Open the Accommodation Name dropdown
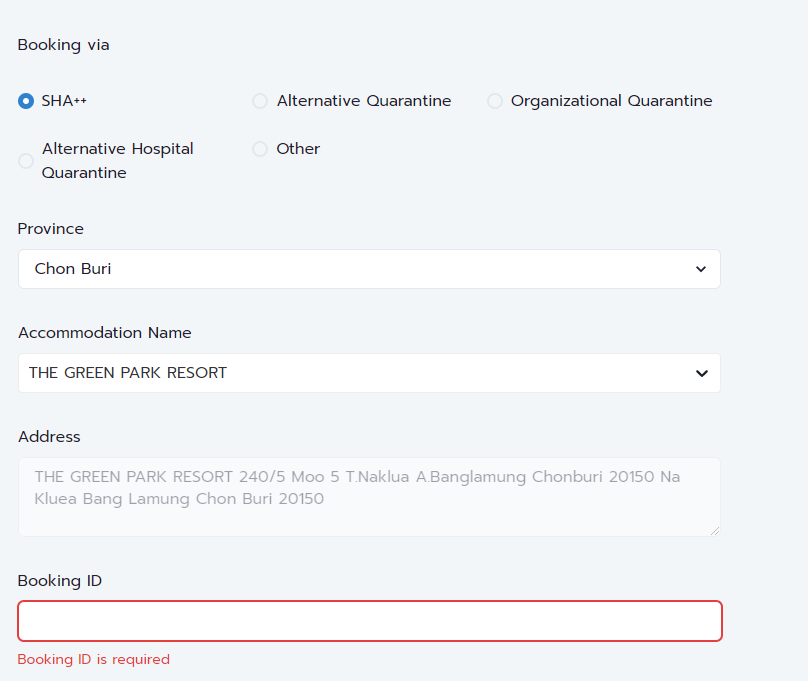Screen dimensions: 808x681 click(369, 373)
